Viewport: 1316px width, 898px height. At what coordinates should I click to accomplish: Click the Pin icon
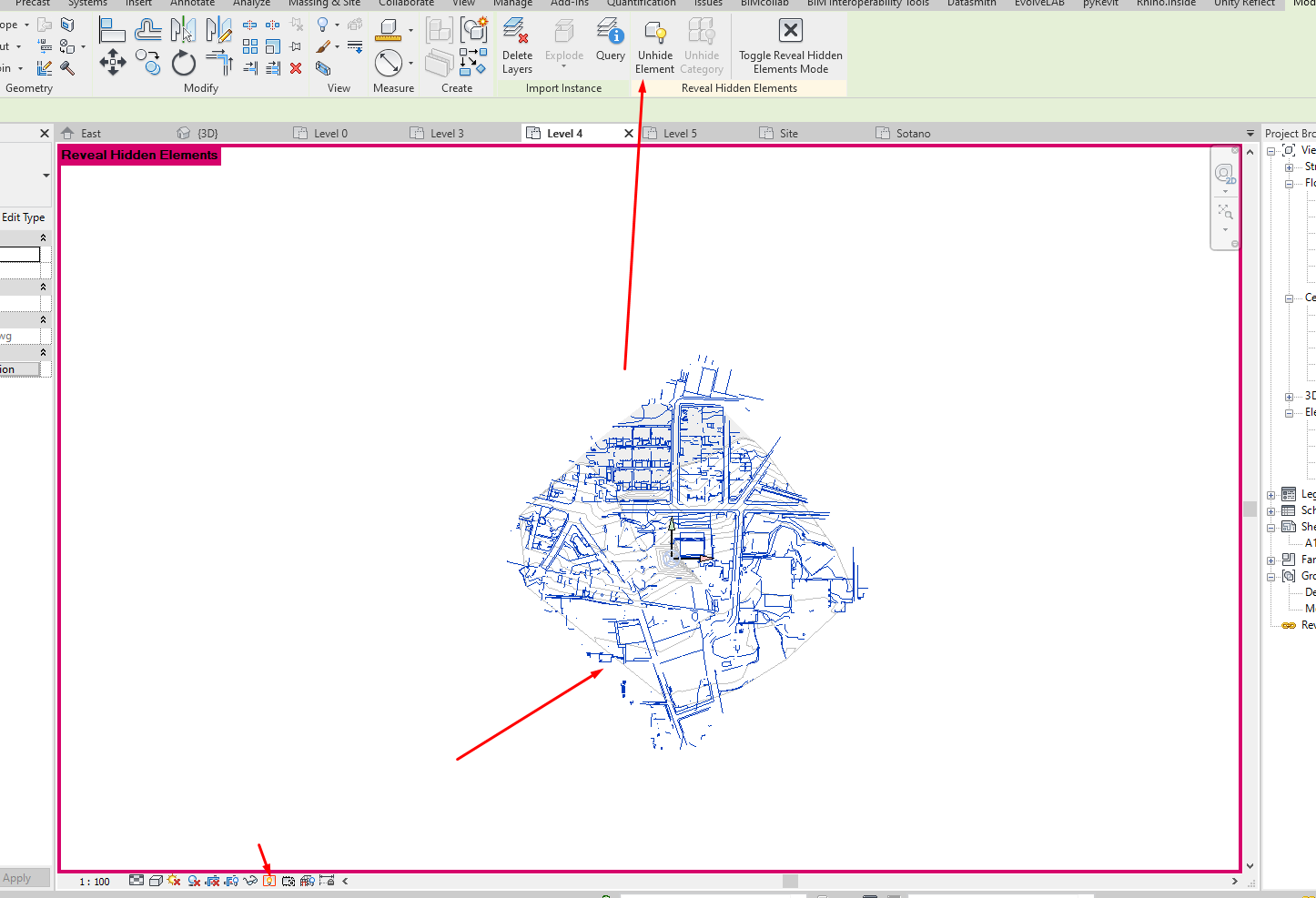pyautogui.click(x=296, y=46)
